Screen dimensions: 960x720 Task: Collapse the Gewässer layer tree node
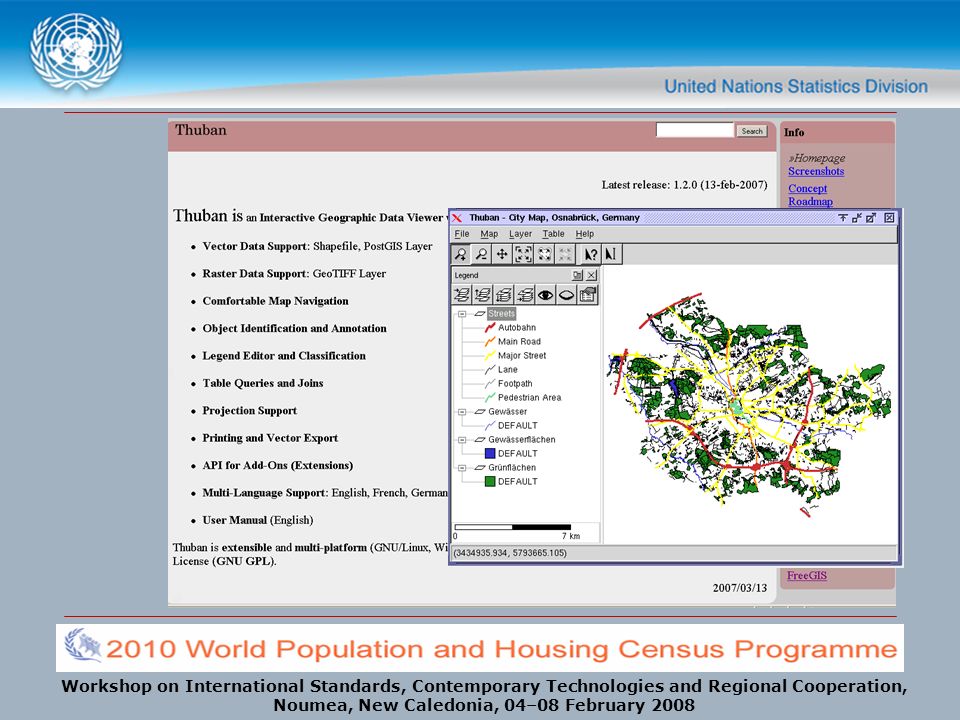[x=462, y=412]
